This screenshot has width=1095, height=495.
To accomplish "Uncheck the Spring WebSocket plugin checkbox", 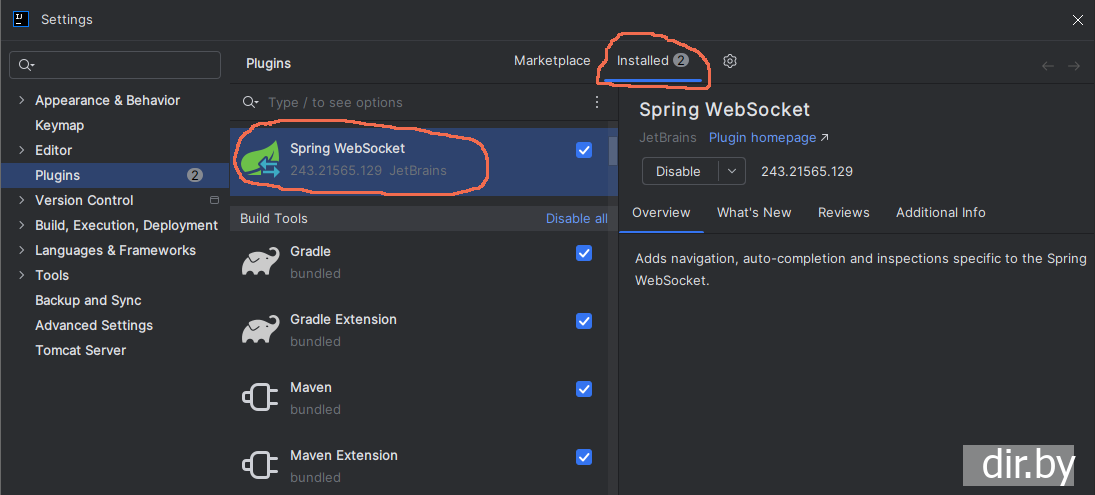I will tap(584, 150).
